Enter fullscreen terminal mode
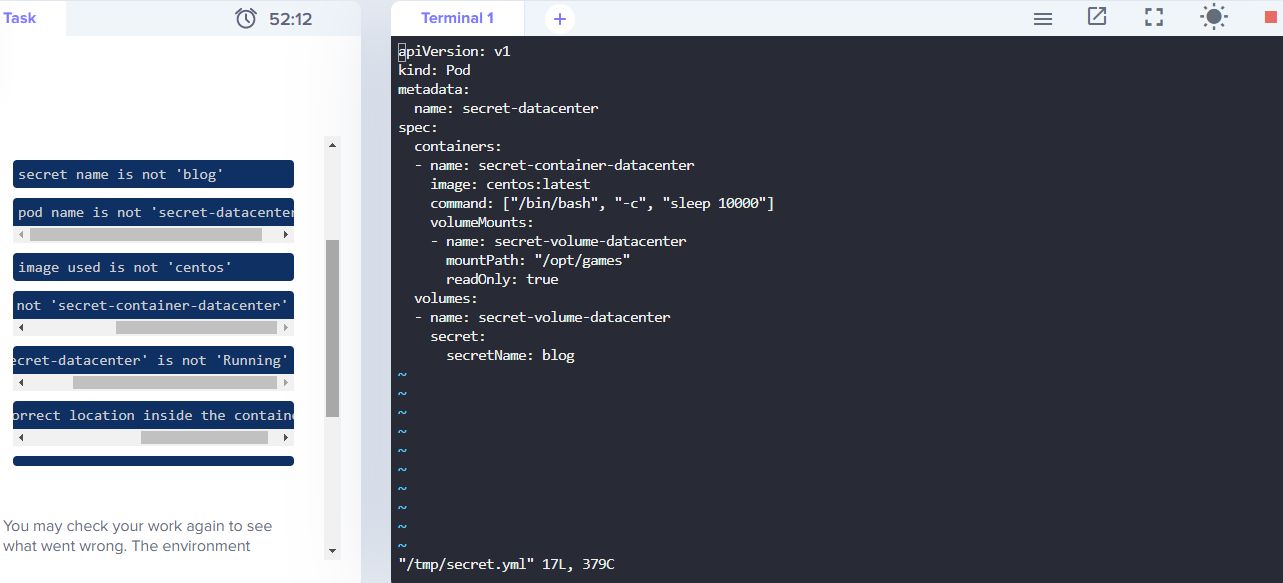The height and width of the screenshot is (583, 1283). tap(1154, 17)
